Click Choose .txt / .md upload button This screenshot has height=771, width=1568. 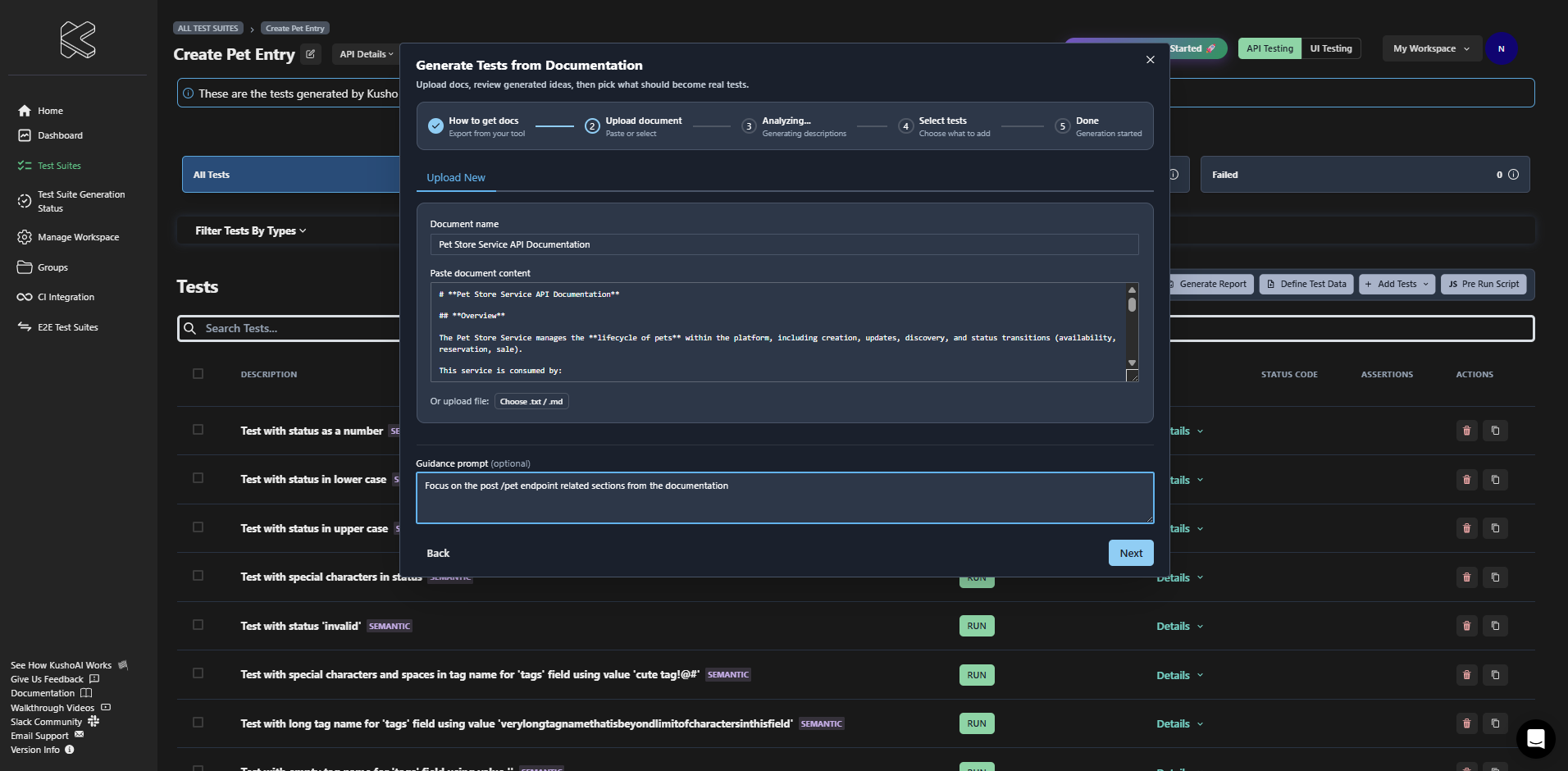[x=531, y=401]
